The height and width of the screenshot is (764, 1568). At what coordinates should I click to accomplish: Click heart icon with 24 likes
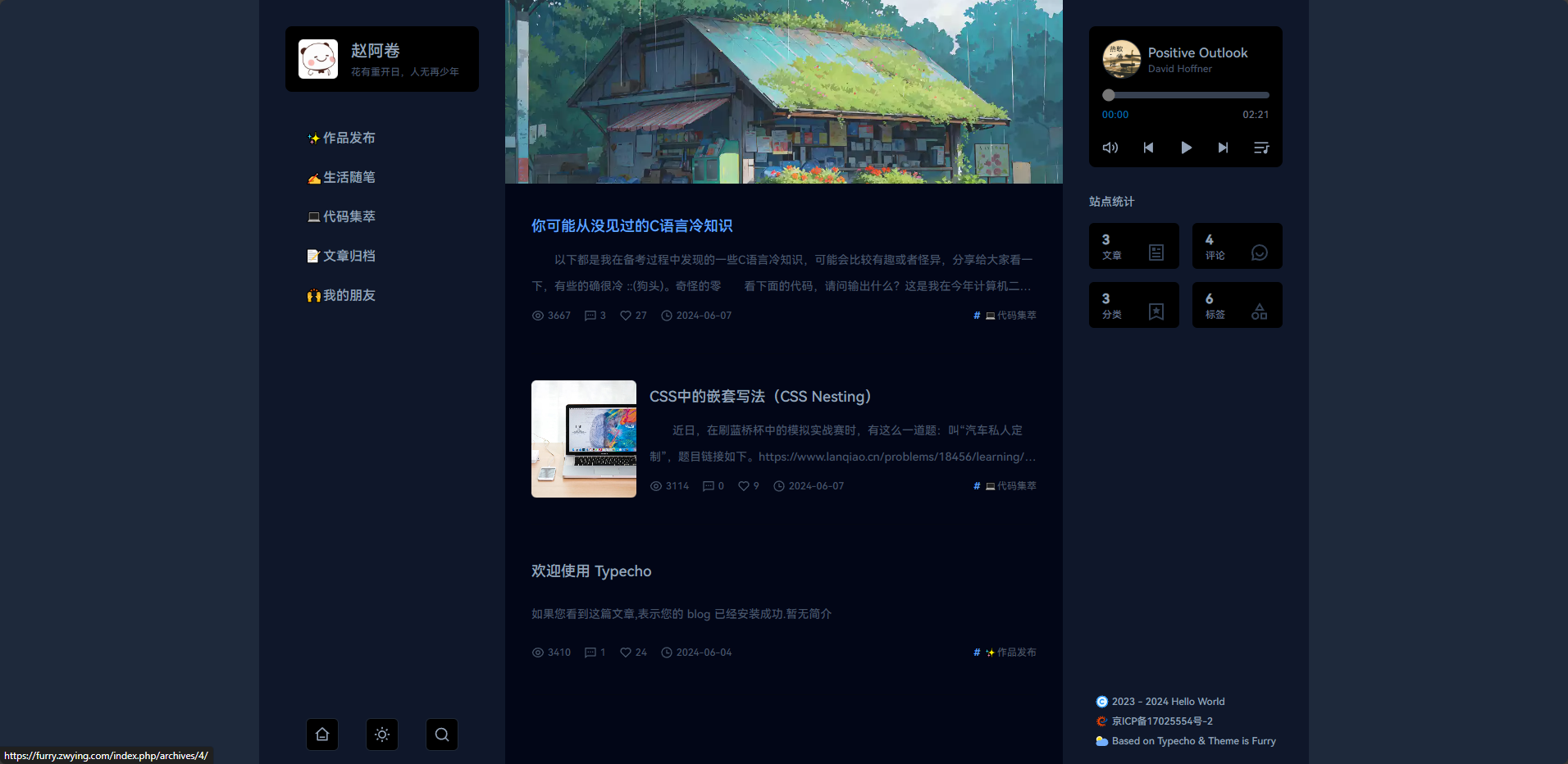tap(626, 653)
